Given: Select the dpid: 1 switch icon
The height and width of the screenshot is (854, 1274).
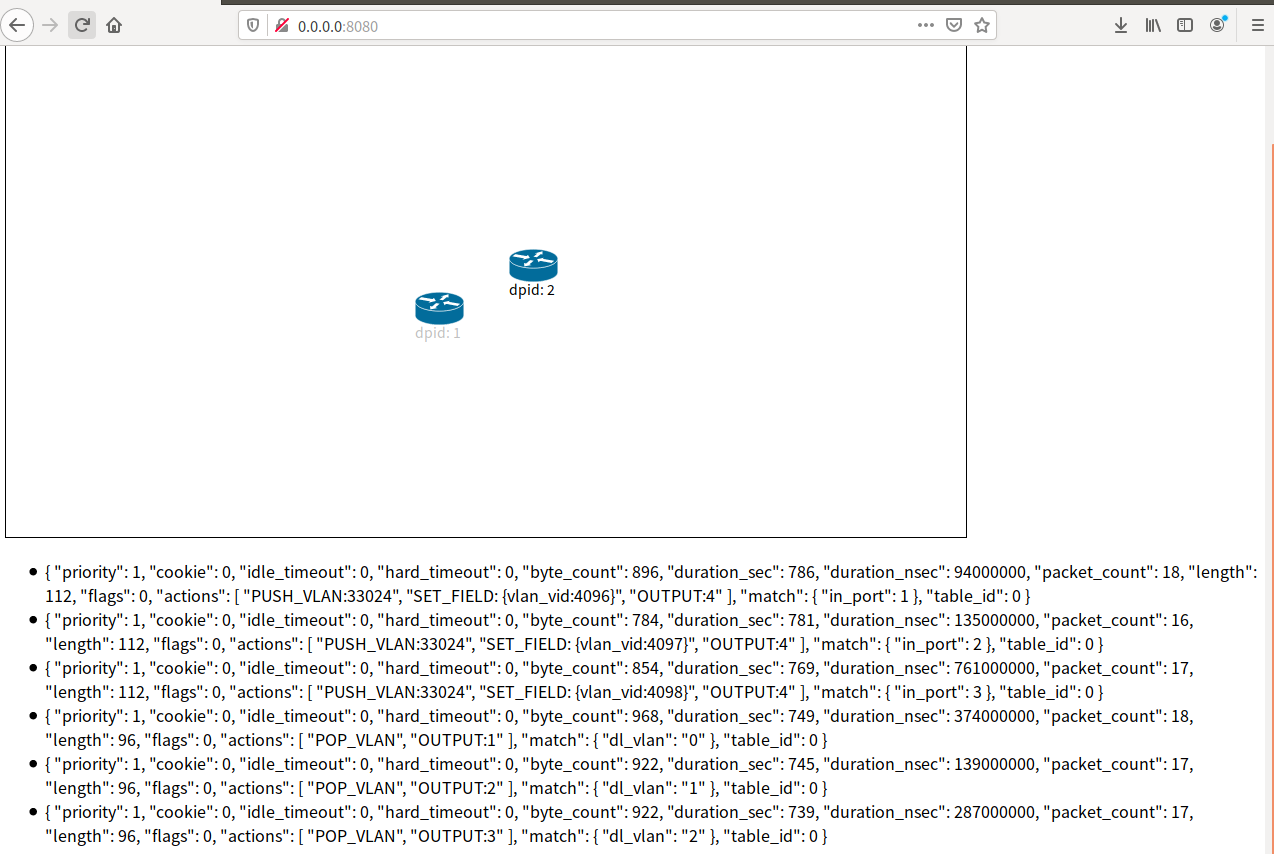Looking at the screenshot, I should 439,308.
